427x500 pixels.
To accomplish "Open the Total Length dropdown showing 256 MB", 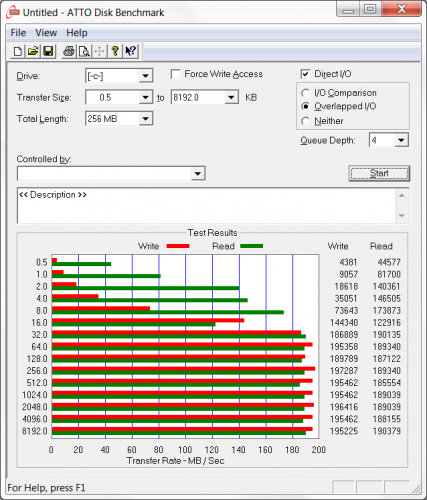I will 146,119.
